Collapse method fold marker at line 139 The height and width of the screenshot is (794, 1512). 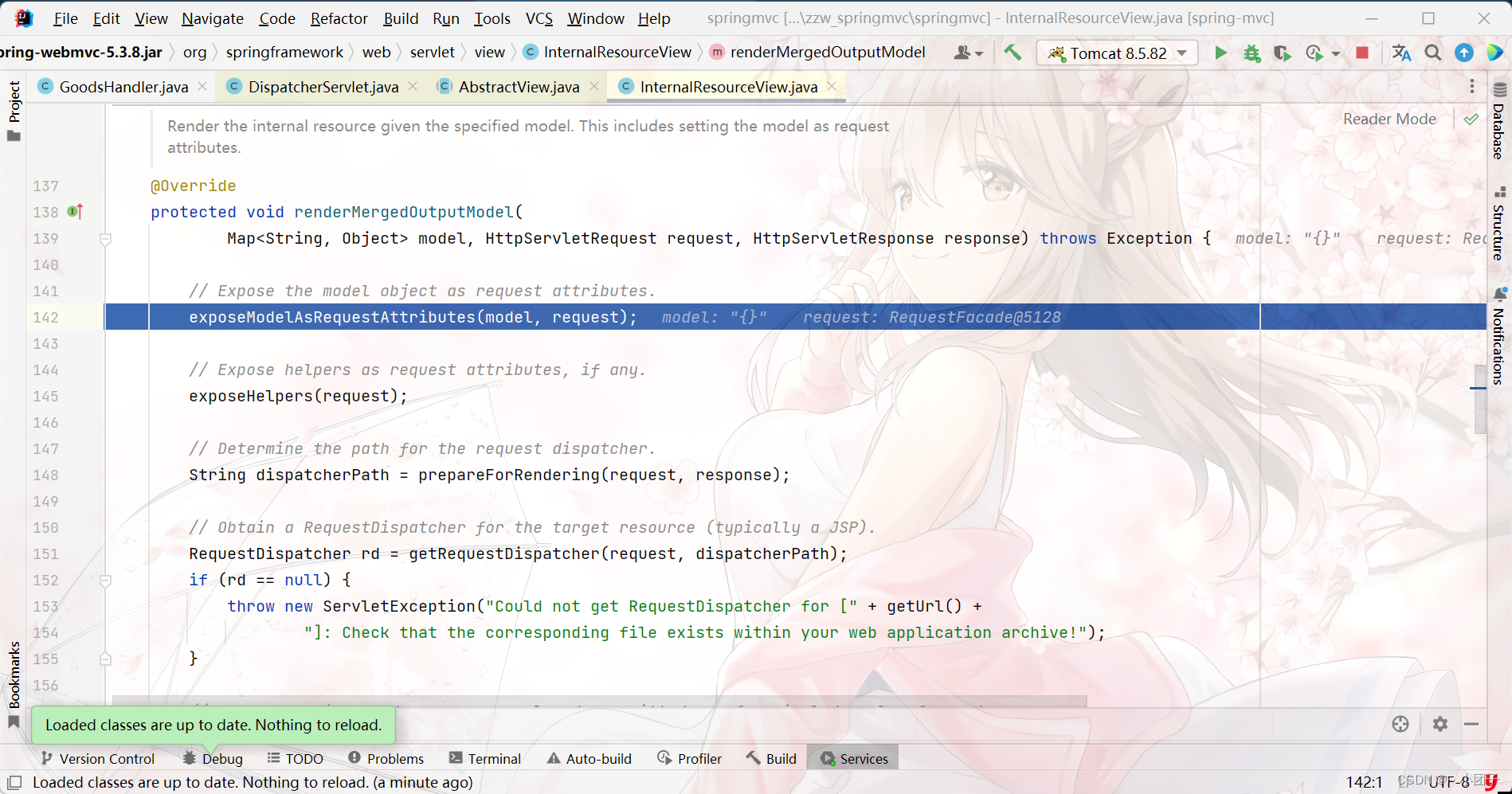[x=105, y=239]
